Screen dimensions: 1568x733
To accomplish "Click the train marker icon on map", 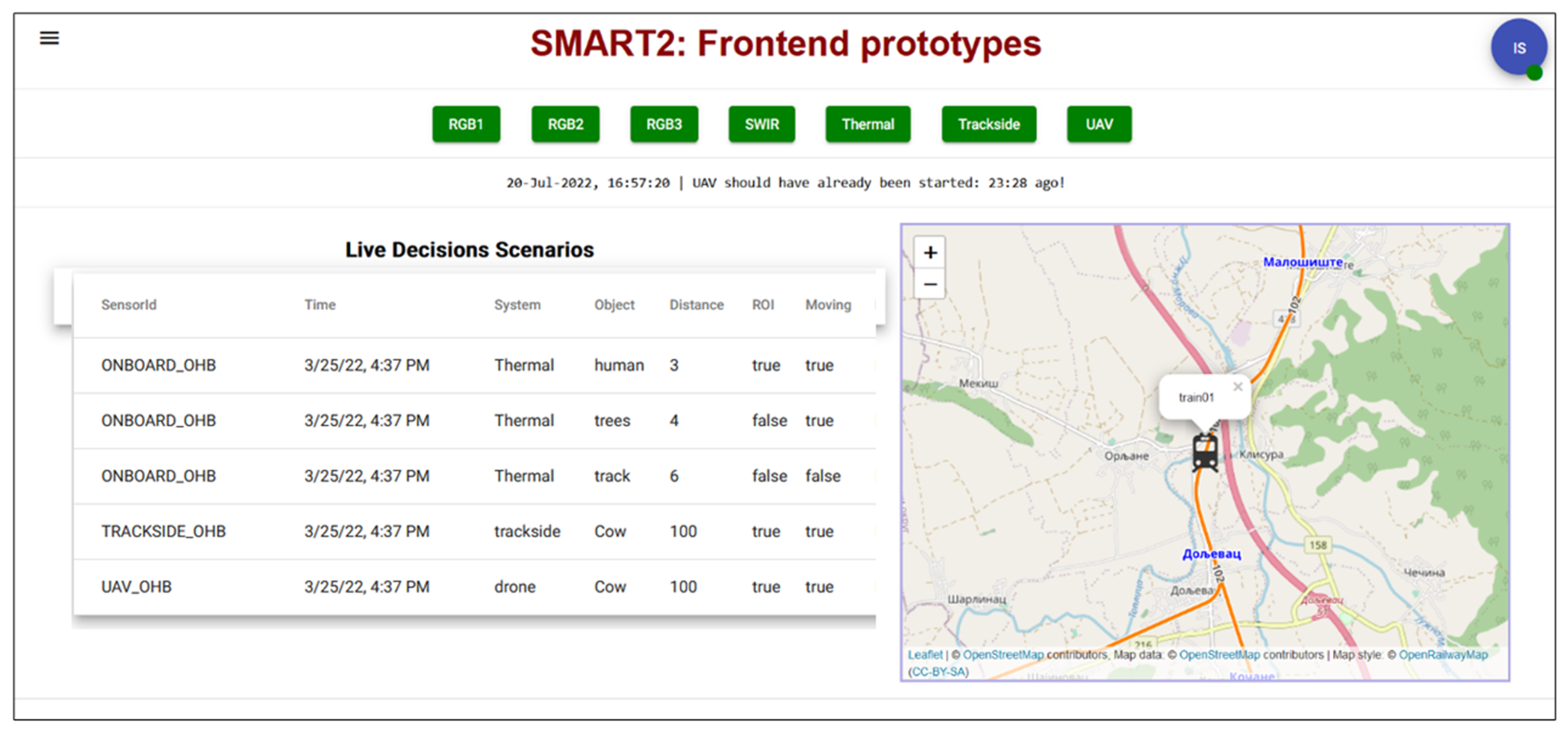I will (x=1205, y=453).
